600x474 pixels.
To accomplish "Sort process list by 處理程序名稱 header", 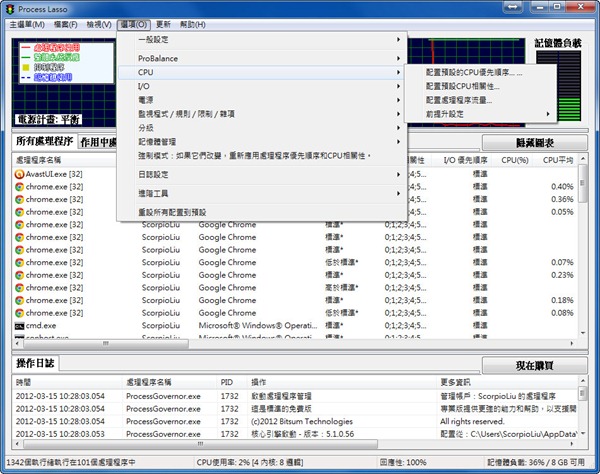I will coord(64,160).
